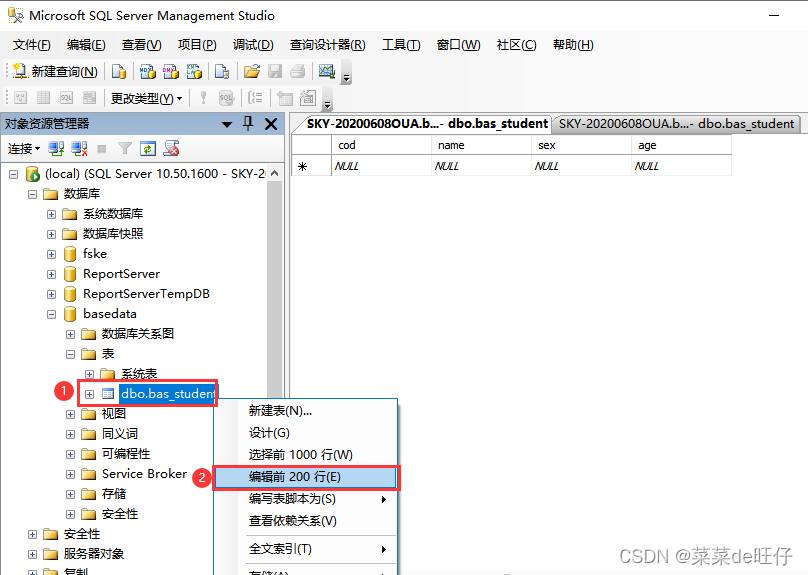This screenshot has height=575, width=808.
Task: Show the Results pane icon
Action: 90,97
